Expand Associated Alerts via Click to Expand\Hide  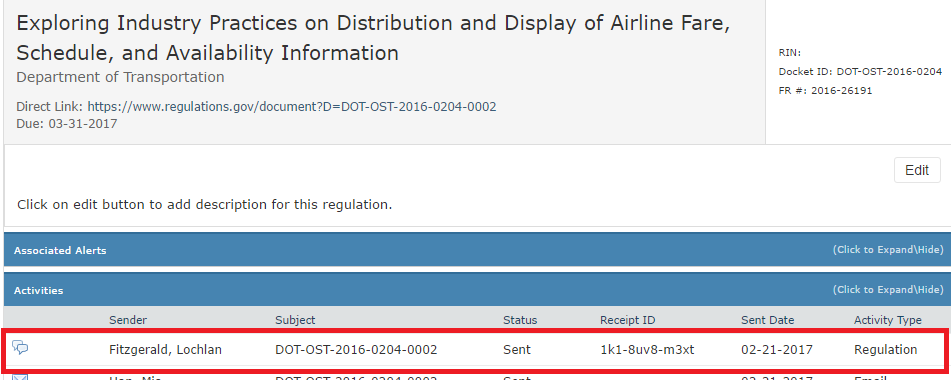pos(887,250)
